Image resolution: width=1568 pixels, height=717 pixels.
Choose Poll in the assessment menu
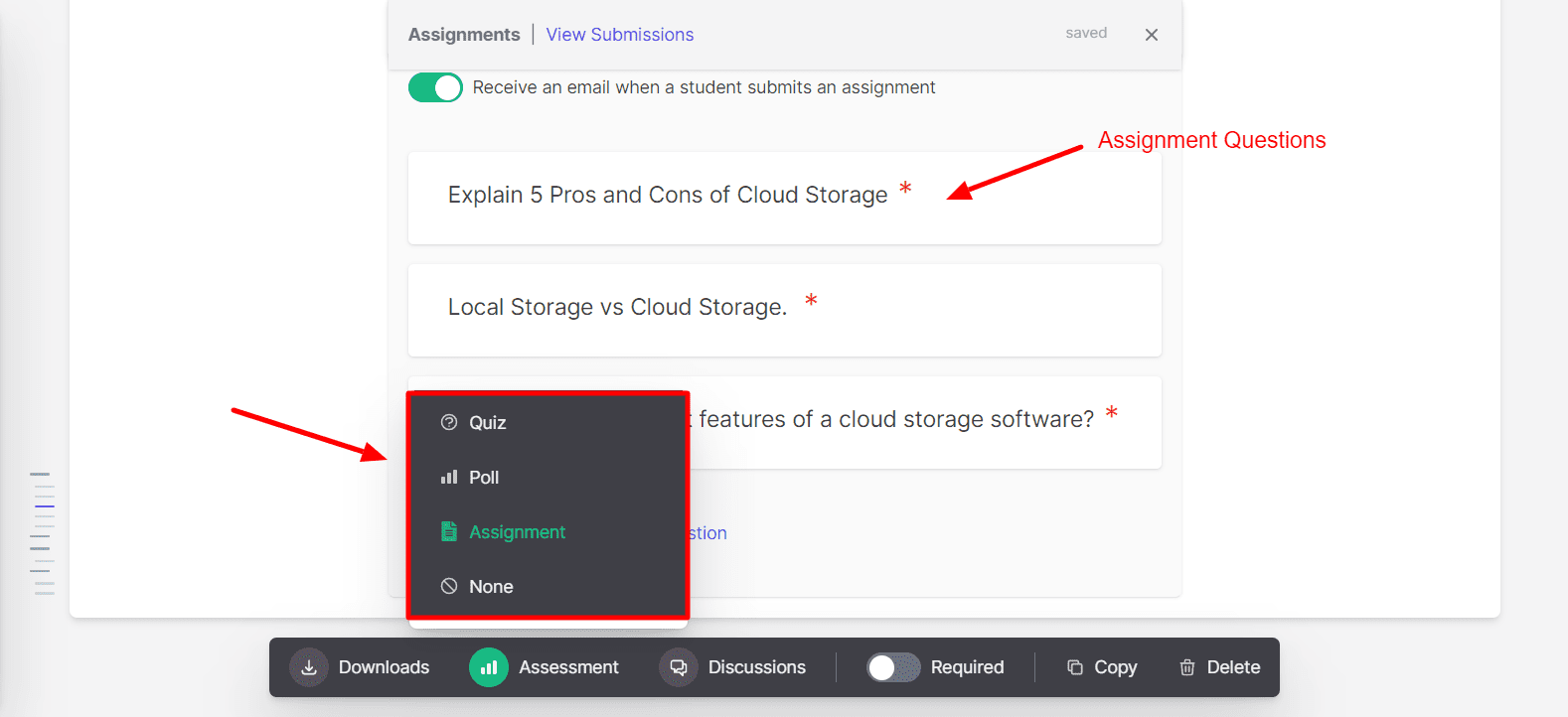484,477
